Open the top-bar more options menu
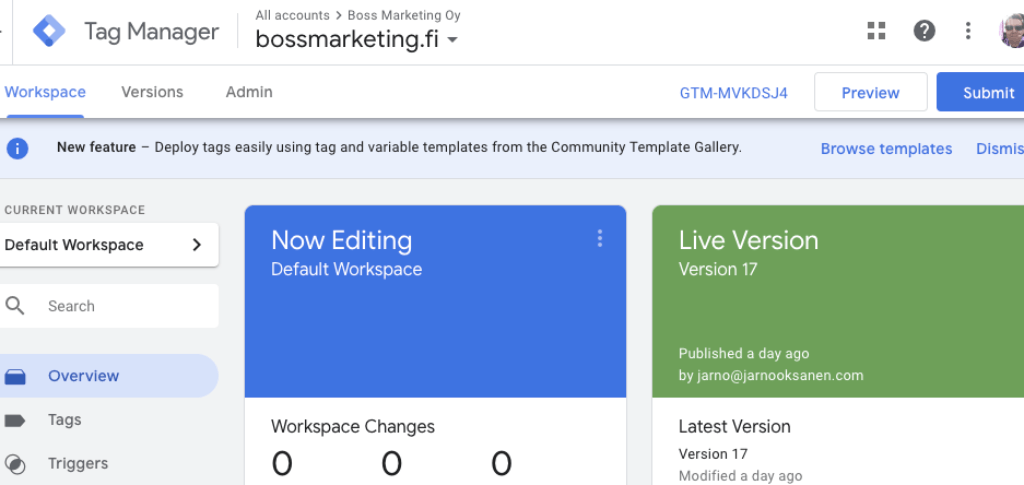Viewport: 1024px width, 485px height. click(968, 31)
